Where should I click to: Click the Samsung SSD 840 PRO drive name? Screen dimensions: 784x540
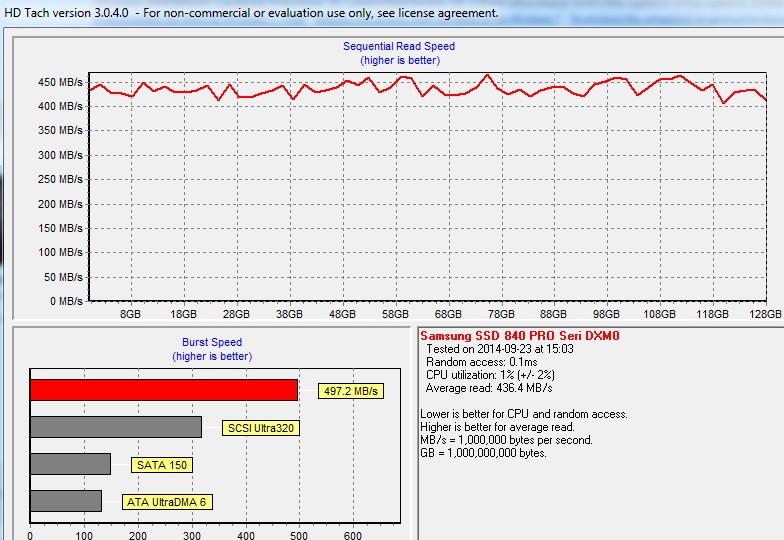point(520,336)
